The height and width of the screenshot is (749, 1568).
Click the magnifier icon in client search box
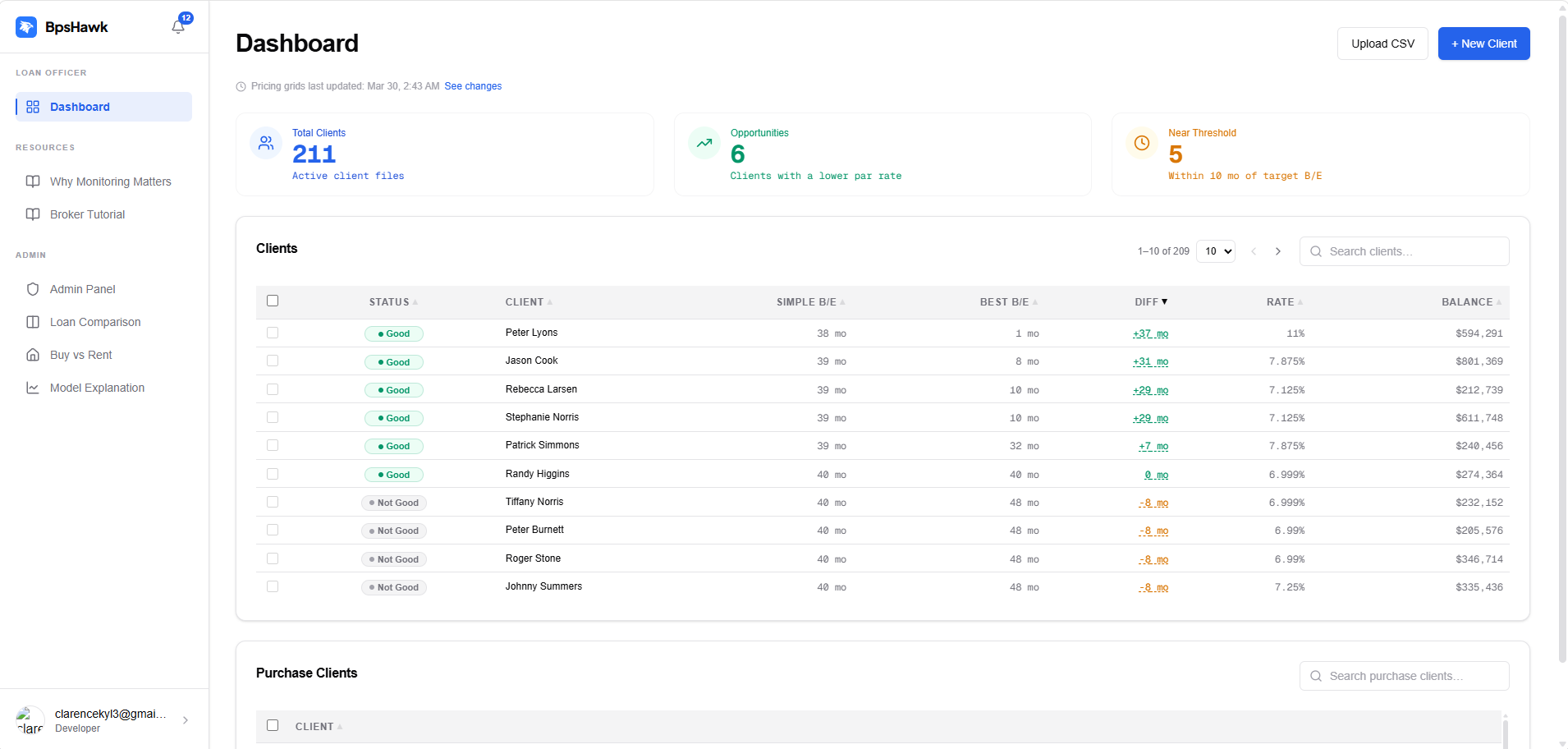[x=1316, y=251]
